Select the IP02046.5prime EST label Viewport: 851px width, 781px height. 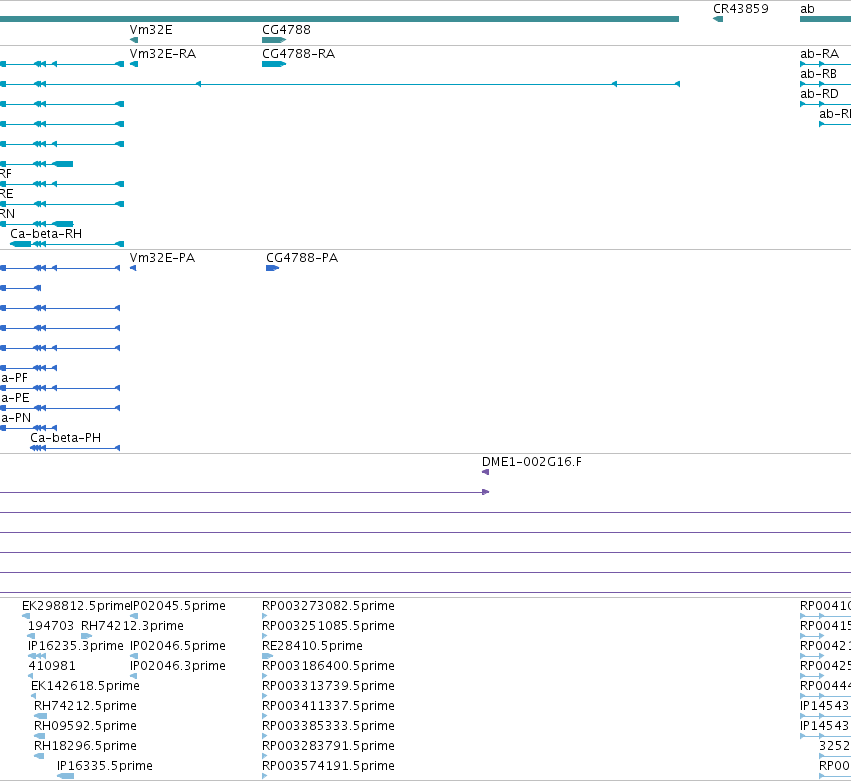pyautogui.click(x=177, y=646)
